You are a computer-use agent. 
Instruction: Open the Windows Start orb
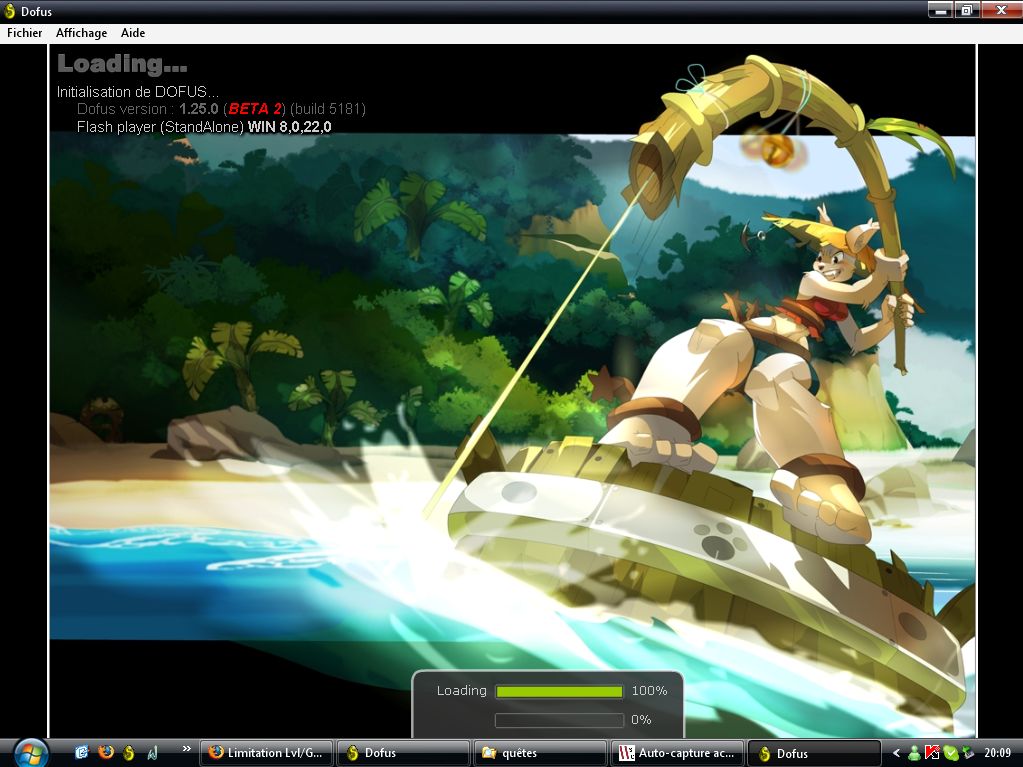point(31,753)
